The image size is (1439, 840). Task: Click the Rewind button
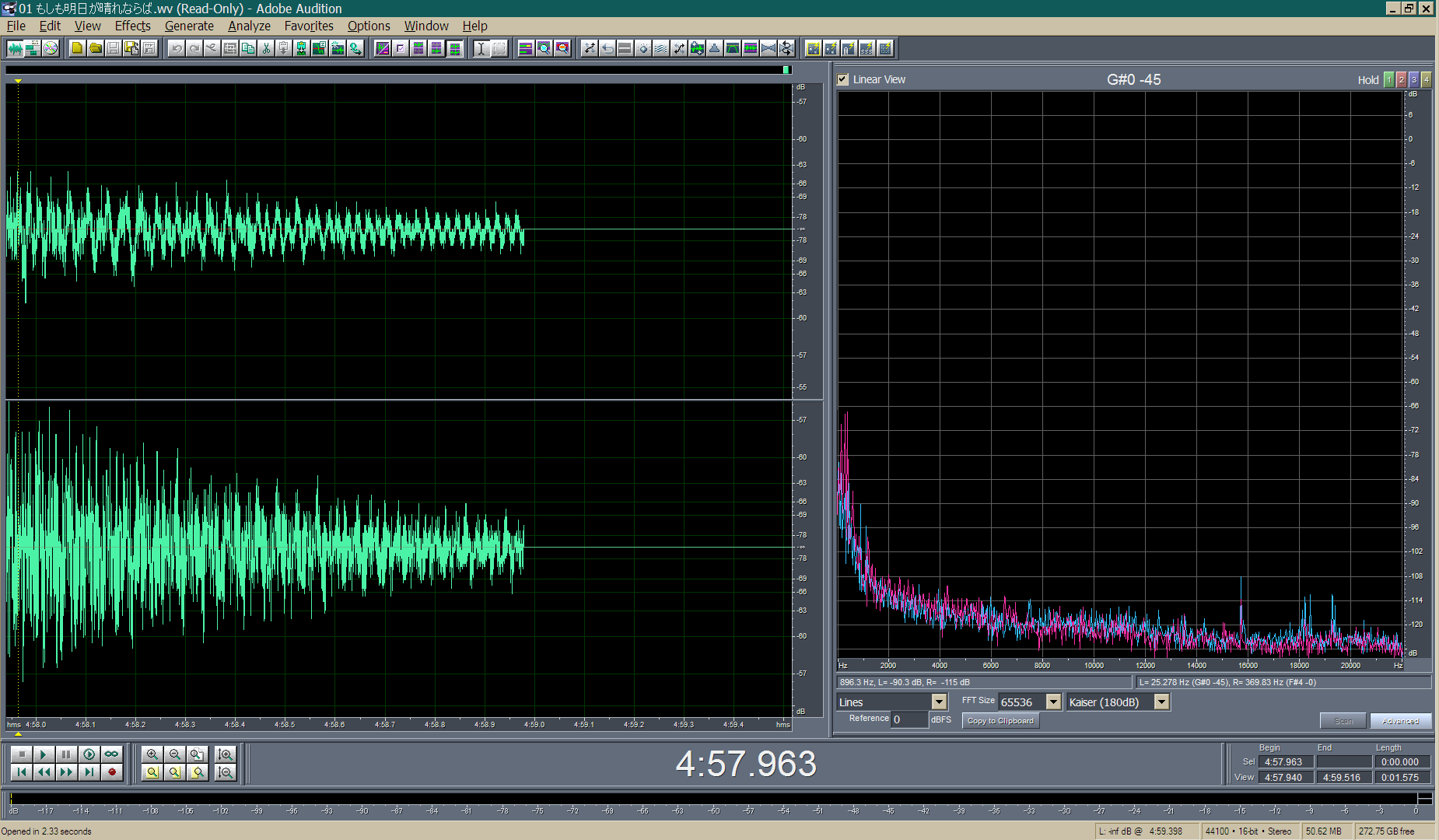[x=44, y=772]
